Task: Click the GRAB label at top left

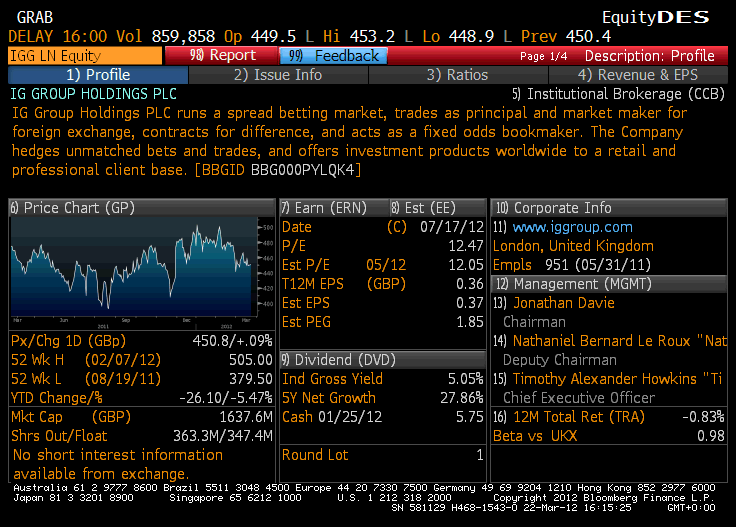Action: point(35,17)
